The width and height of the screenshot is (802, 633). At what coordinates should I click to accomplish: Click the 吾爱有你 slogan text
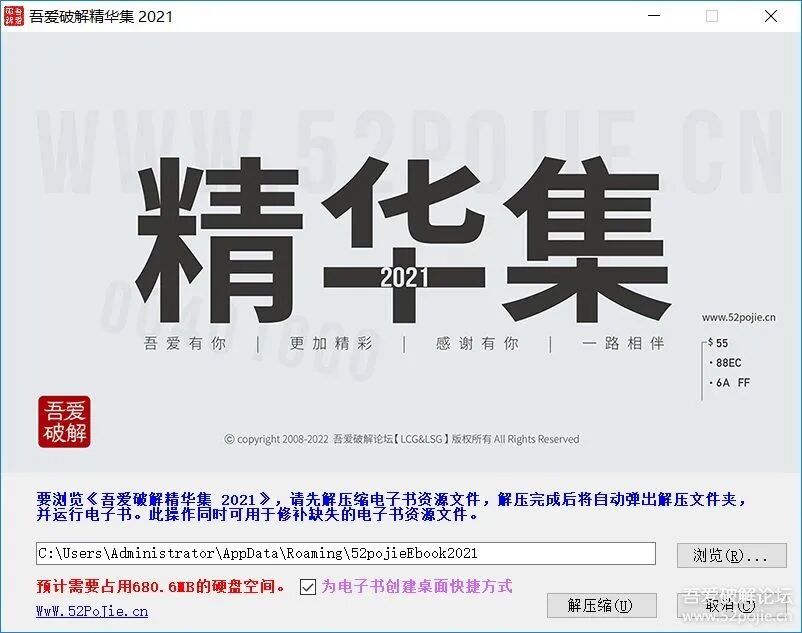point(185,343)
